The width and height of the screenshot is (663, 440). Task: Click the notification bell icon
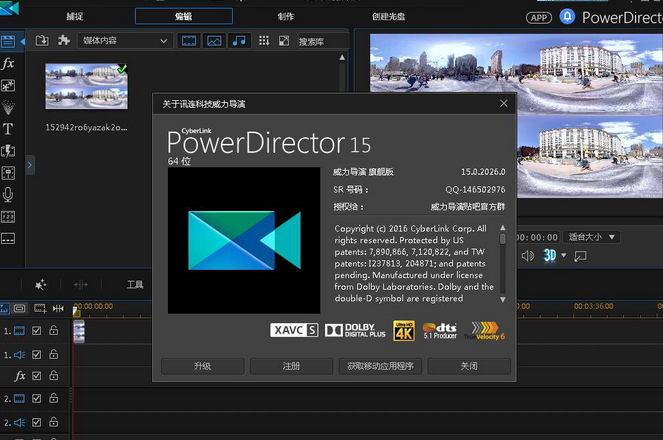click(x=567, y=17)
